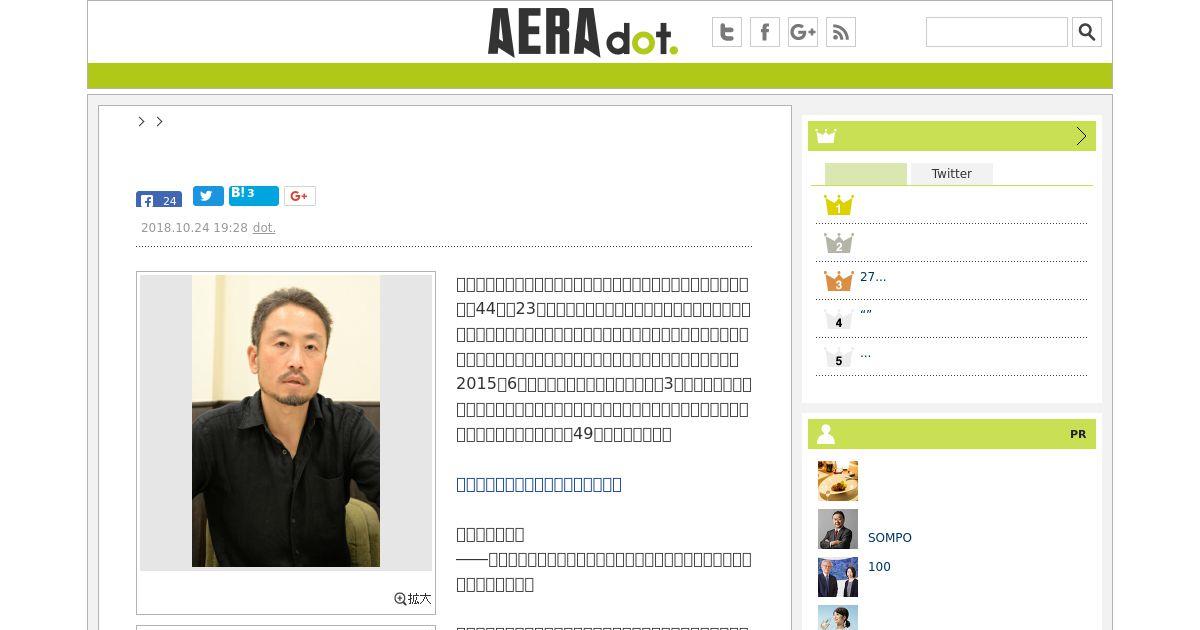The image size is (1200, 630).
Task: Open the blue related link in the article
Action: (x=539, y=484)
